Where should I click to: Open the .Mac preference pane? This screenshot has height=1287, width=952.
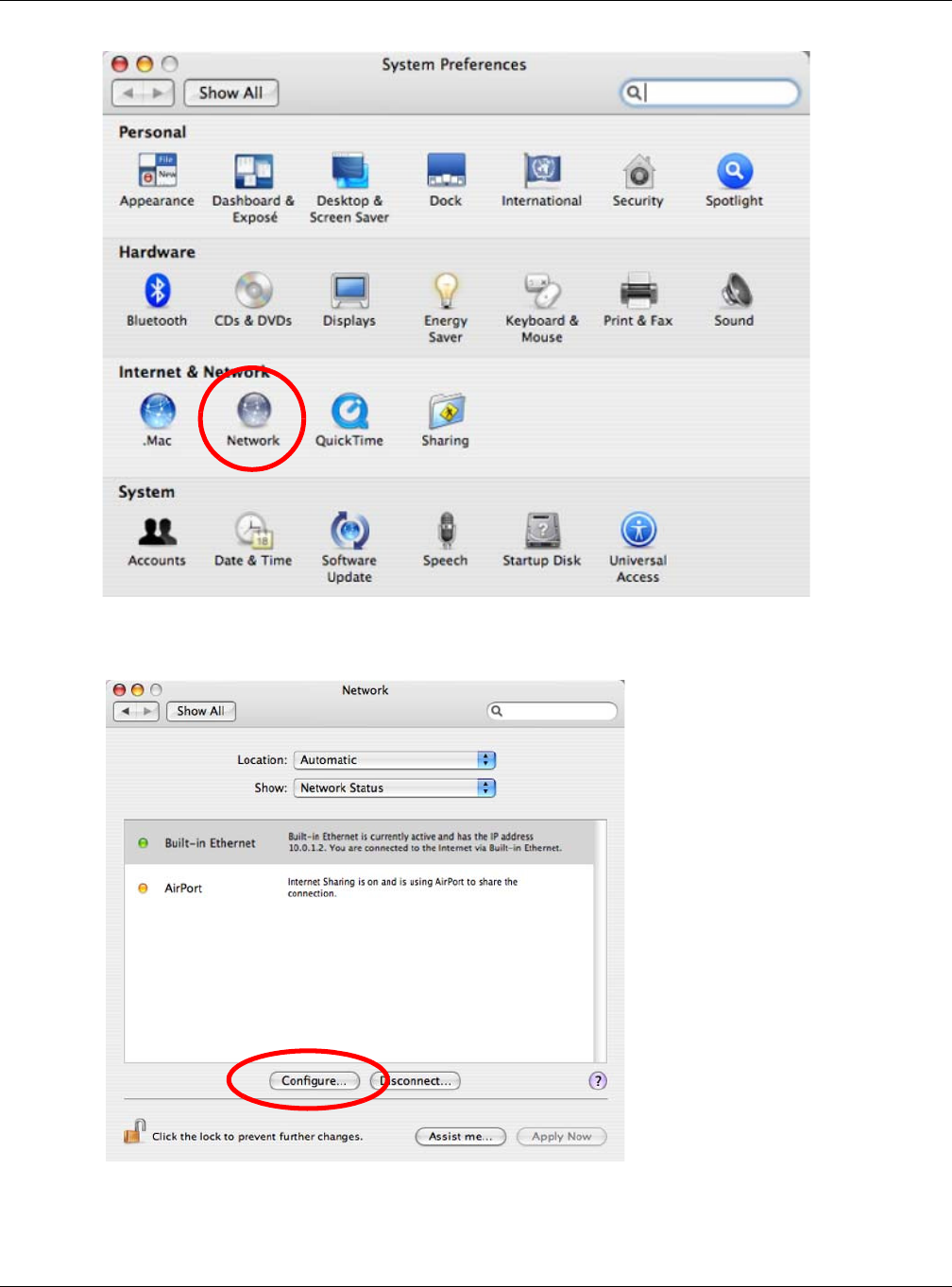[x=157, y=420]
